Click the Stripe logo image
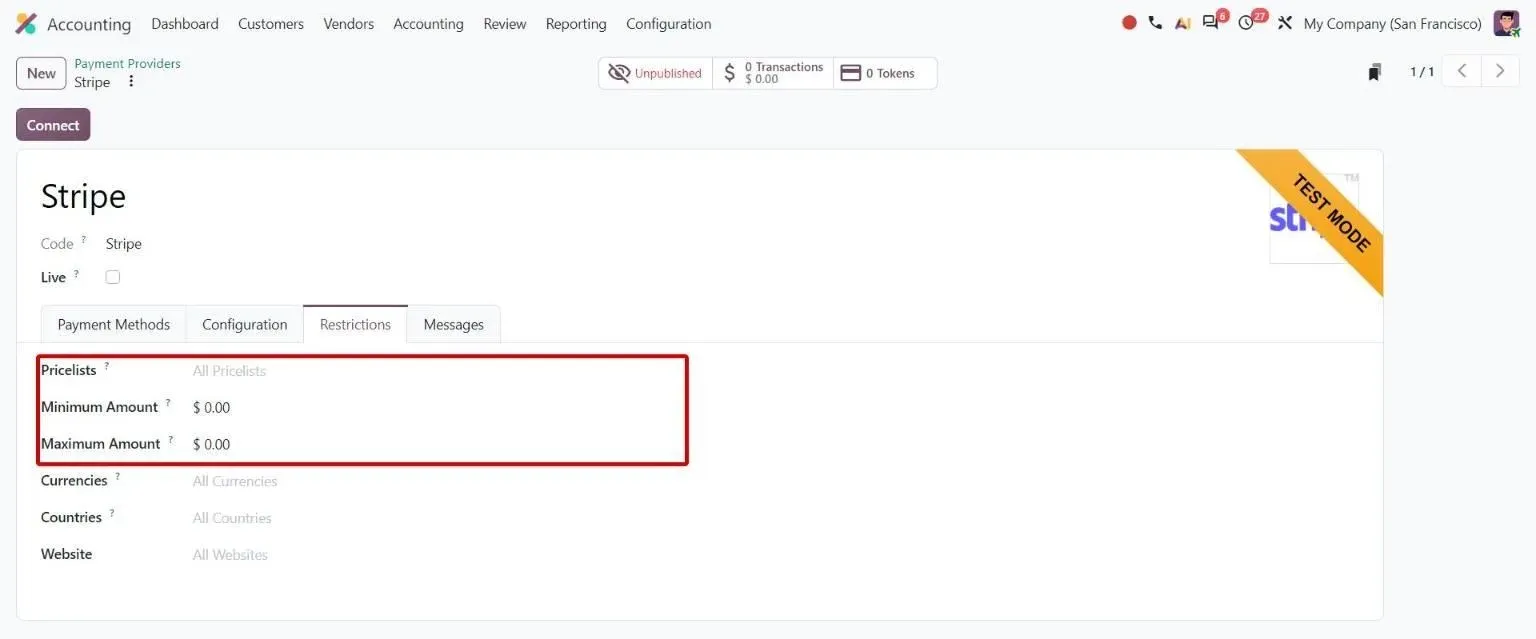 (x=1314, y=218)
